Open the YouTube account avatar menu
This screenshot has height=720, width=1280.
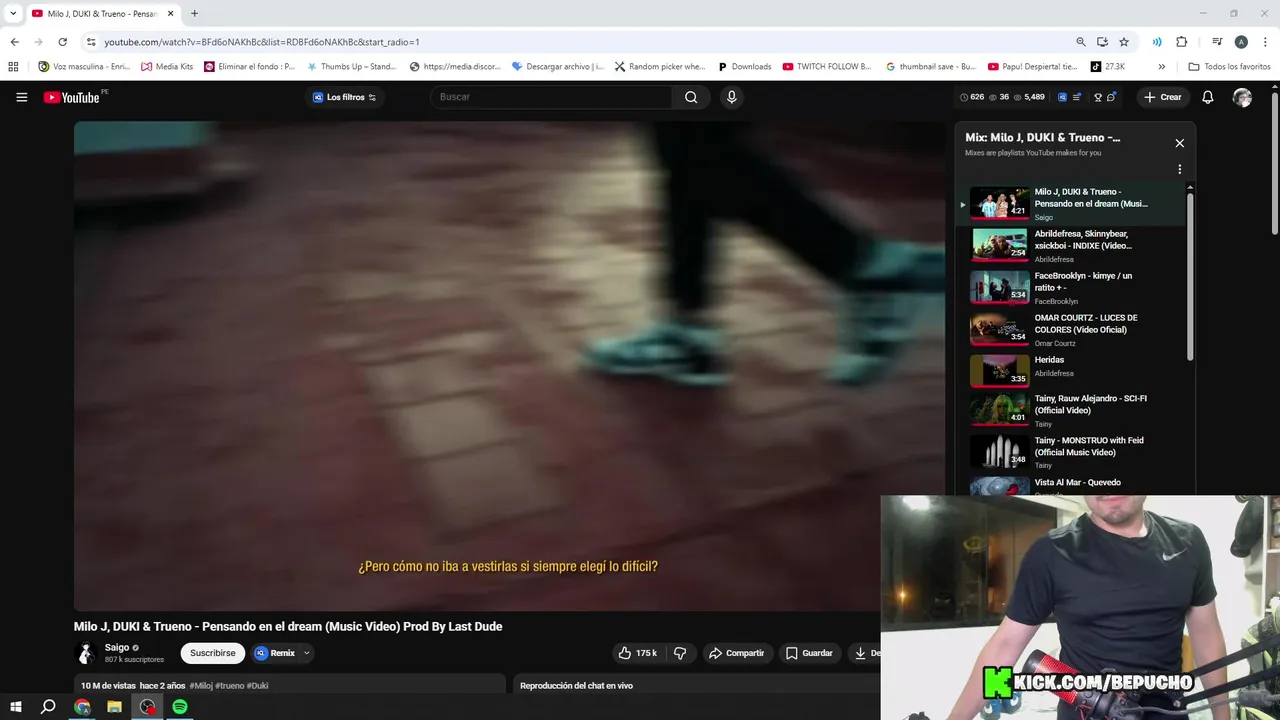pyautogui.click(x=1242, y=97)
